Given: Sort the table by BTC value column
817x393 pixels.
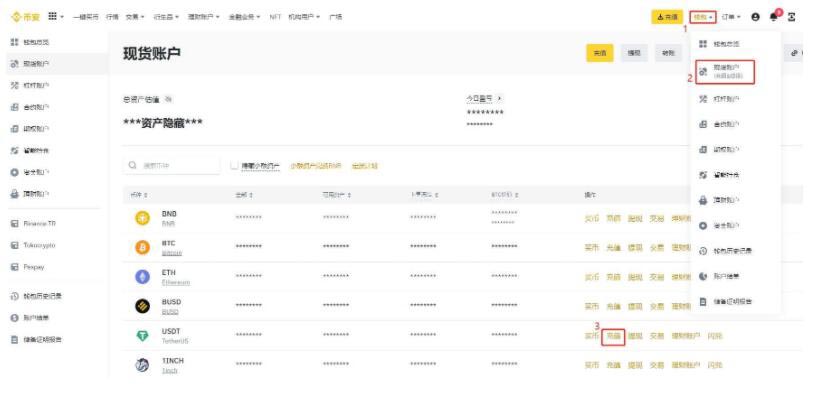Looking at the screenshot, I should (504, 194).
